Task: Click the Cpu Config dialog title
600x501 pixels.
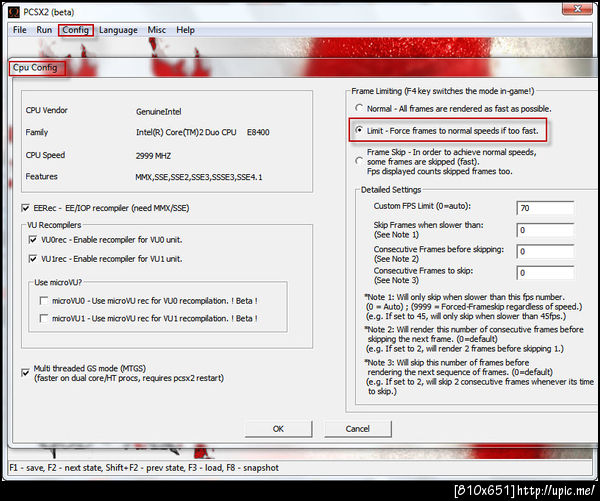Action: pyautogui.click(x=35, y=68)
